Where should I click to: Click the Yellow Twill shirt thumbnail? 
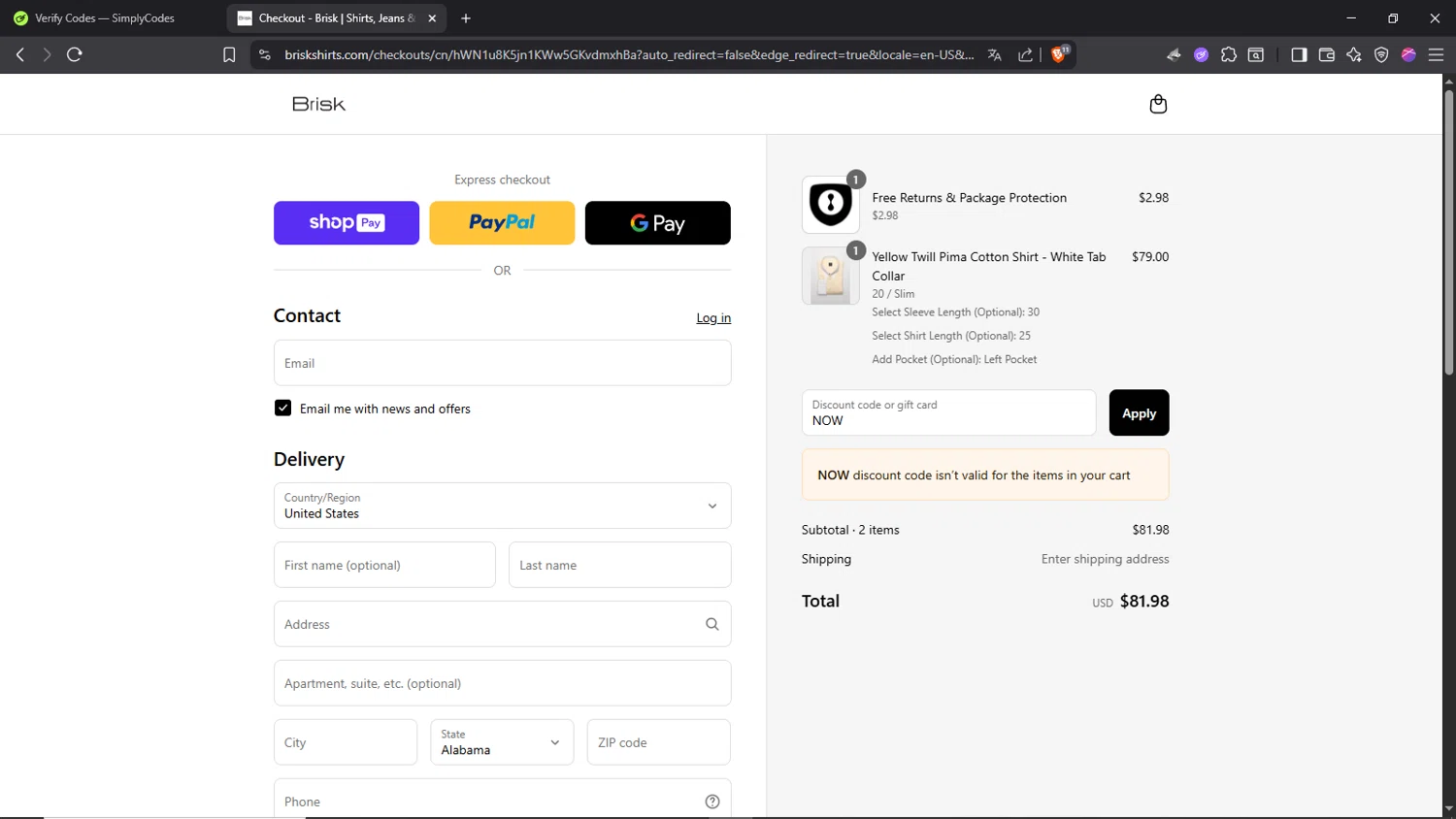[830, 276]
